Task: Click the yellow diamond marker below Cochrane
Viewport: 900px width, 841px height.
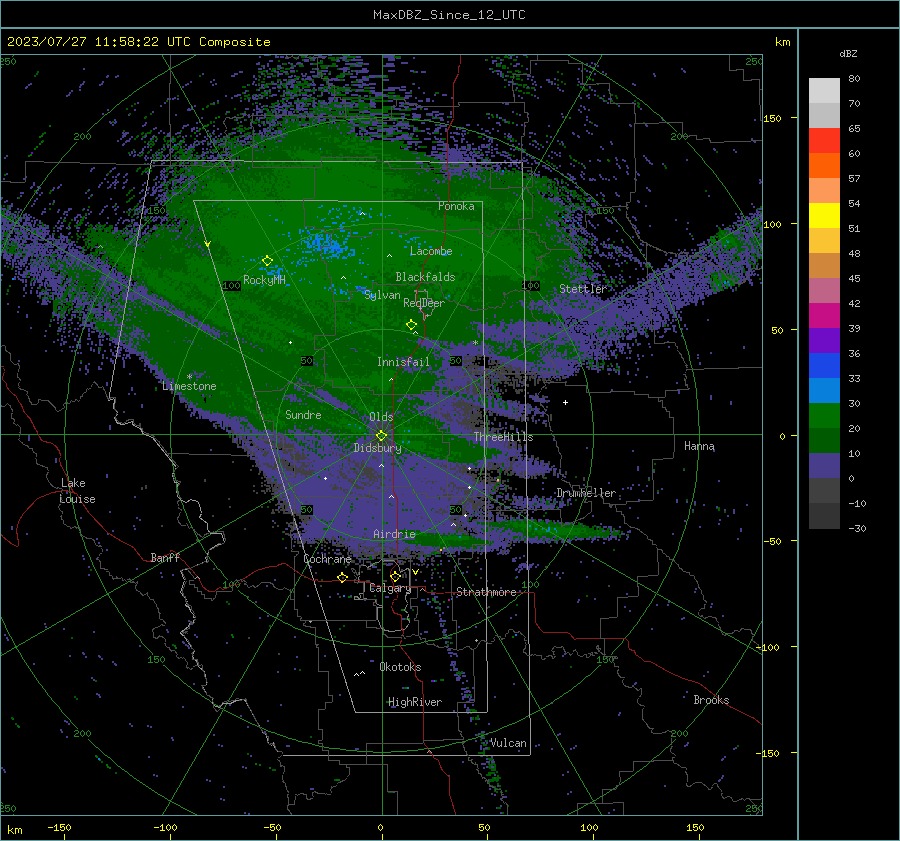Action: 343,577
